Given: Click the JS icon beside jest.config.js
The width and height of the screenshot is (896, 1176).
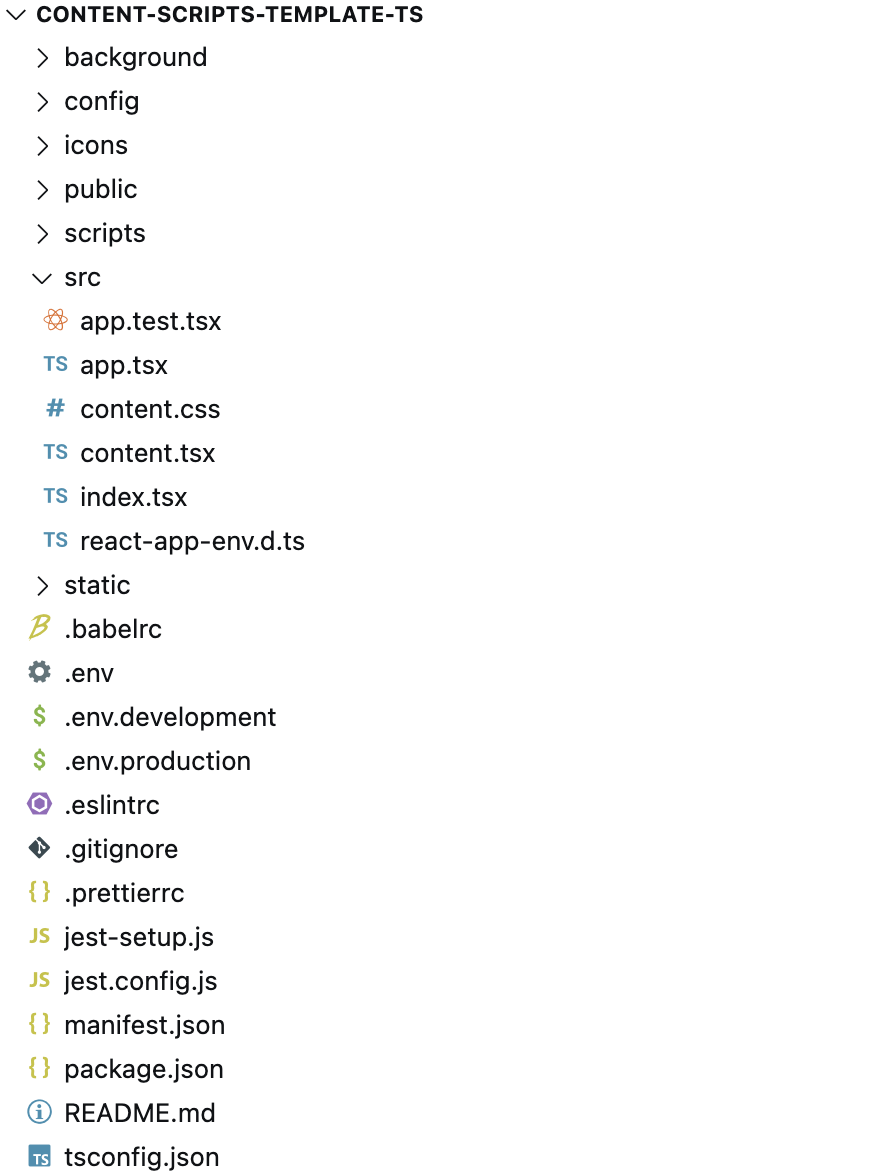Looking at the screenshot, I should [39, 980].
